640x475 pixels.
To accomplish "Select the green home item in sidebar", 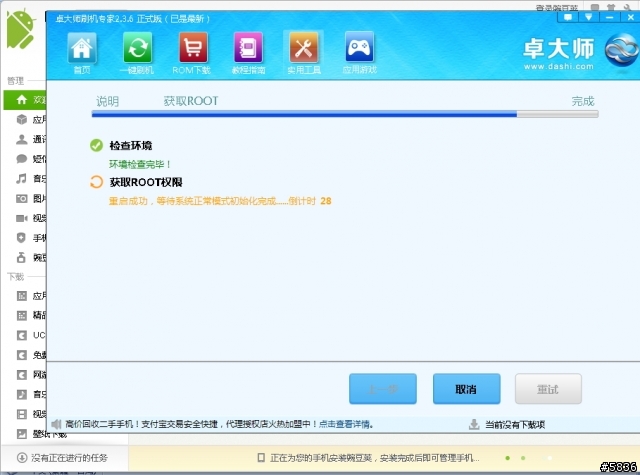I will click(x=24, y=100).
